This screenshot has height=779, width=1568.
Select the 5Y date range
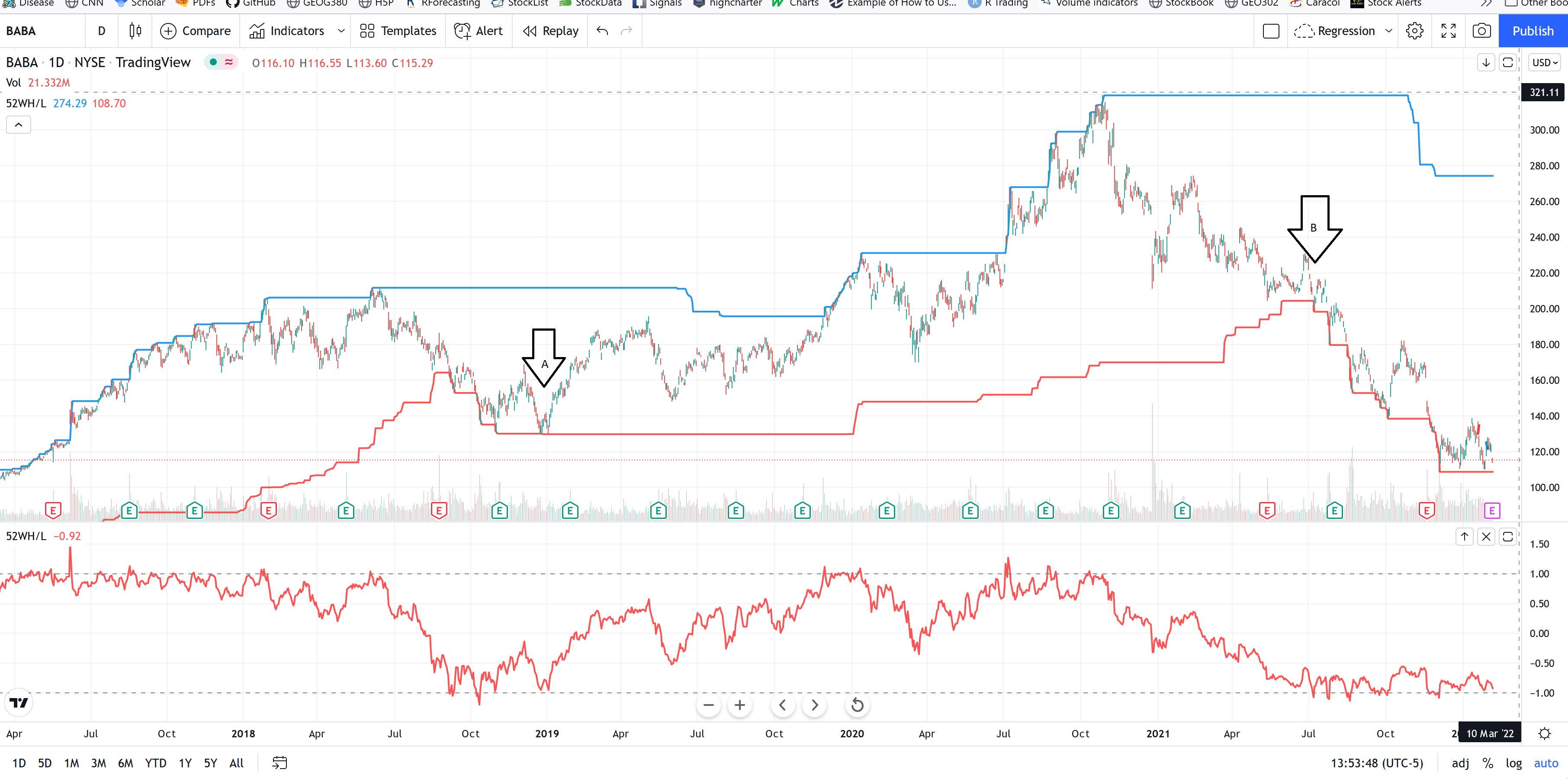point(211,763)
